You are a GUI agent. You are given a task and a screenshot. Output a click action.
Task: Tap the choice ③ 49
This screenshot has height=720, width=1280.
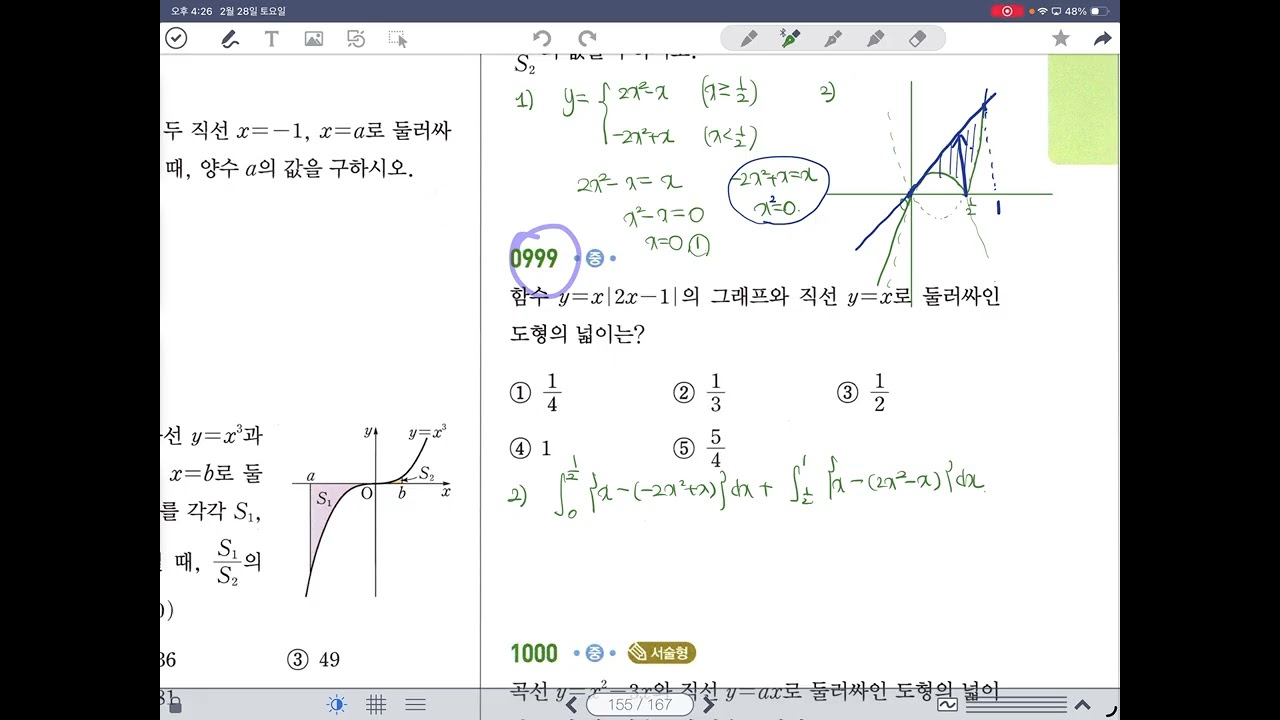click(x=313, y=660)
